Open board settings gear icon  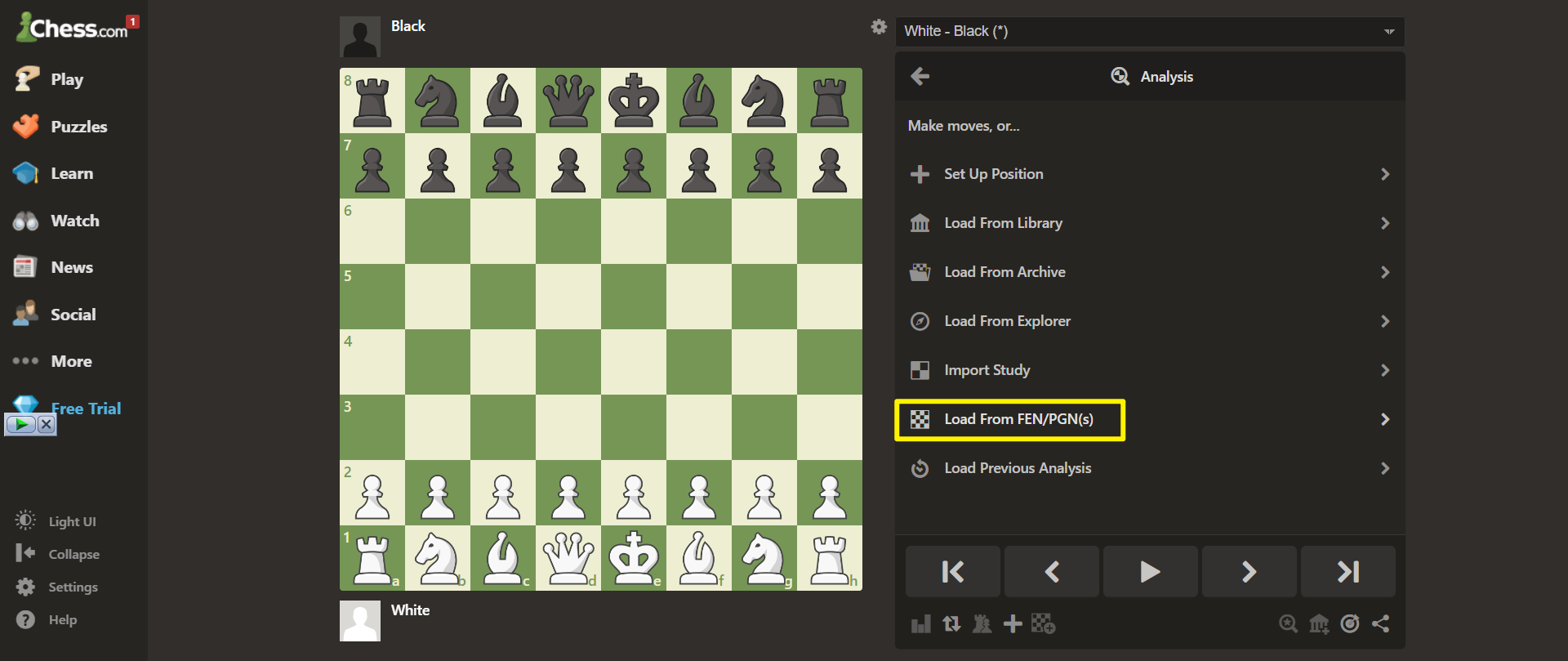(879, 27)
